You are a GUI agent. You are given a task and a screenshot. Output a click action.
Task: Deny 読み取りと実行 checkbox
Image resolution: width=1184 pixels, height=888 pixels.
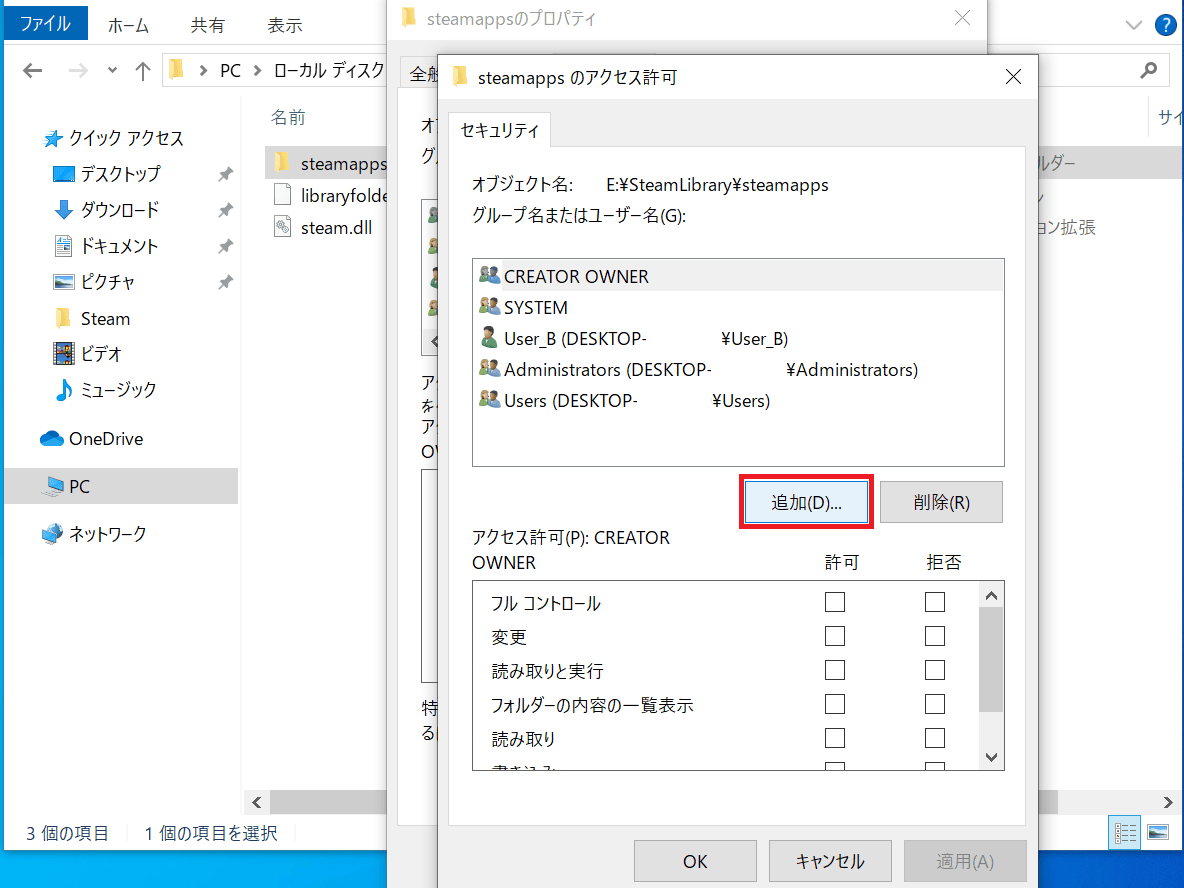pyautogui.click(x=935, y=670)
